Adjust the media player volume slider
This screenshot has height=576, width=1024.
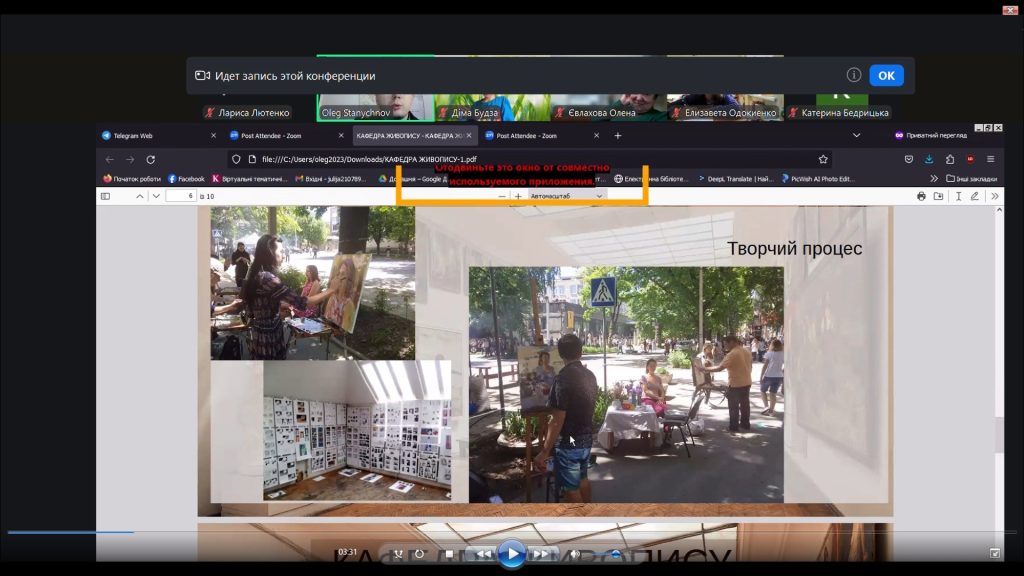(616, 554)
